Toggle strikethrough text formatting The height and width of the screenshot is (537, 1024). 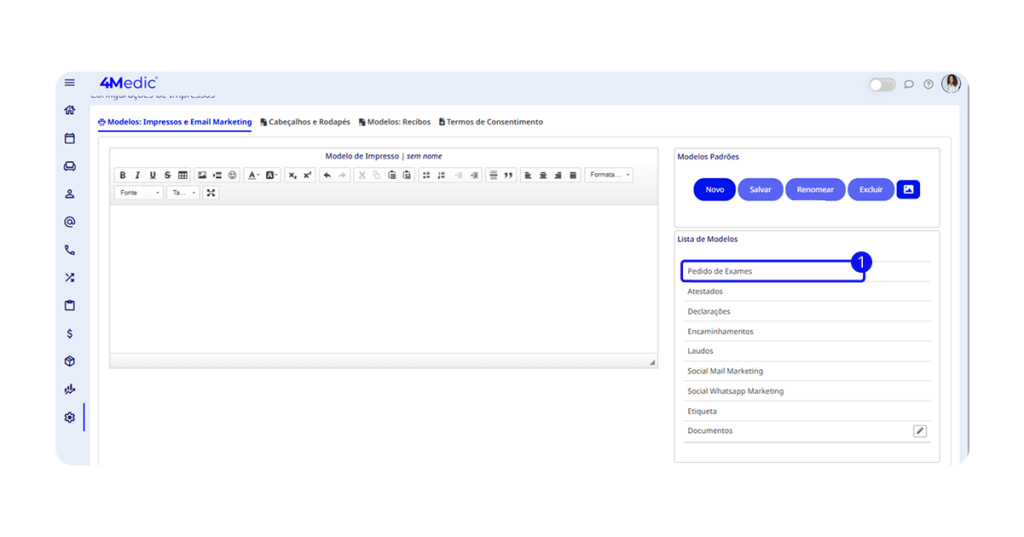167,175
